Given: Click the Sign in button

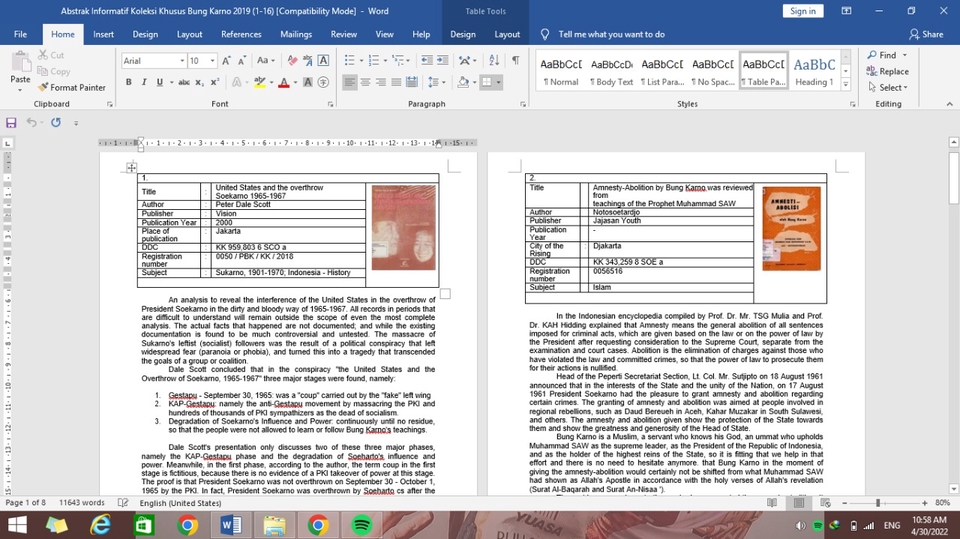Looking at the screenshot, I should (802, 10).
